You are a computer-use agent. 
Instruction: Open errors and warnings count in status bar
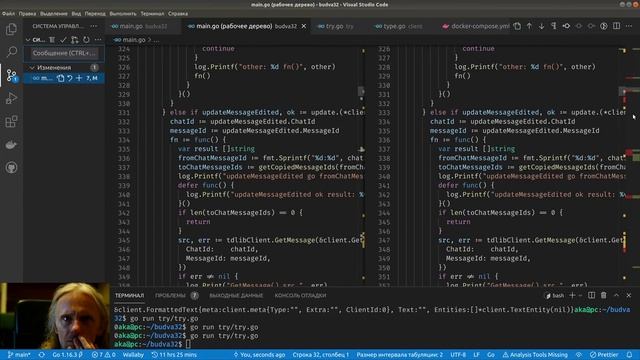coord(104,355)
